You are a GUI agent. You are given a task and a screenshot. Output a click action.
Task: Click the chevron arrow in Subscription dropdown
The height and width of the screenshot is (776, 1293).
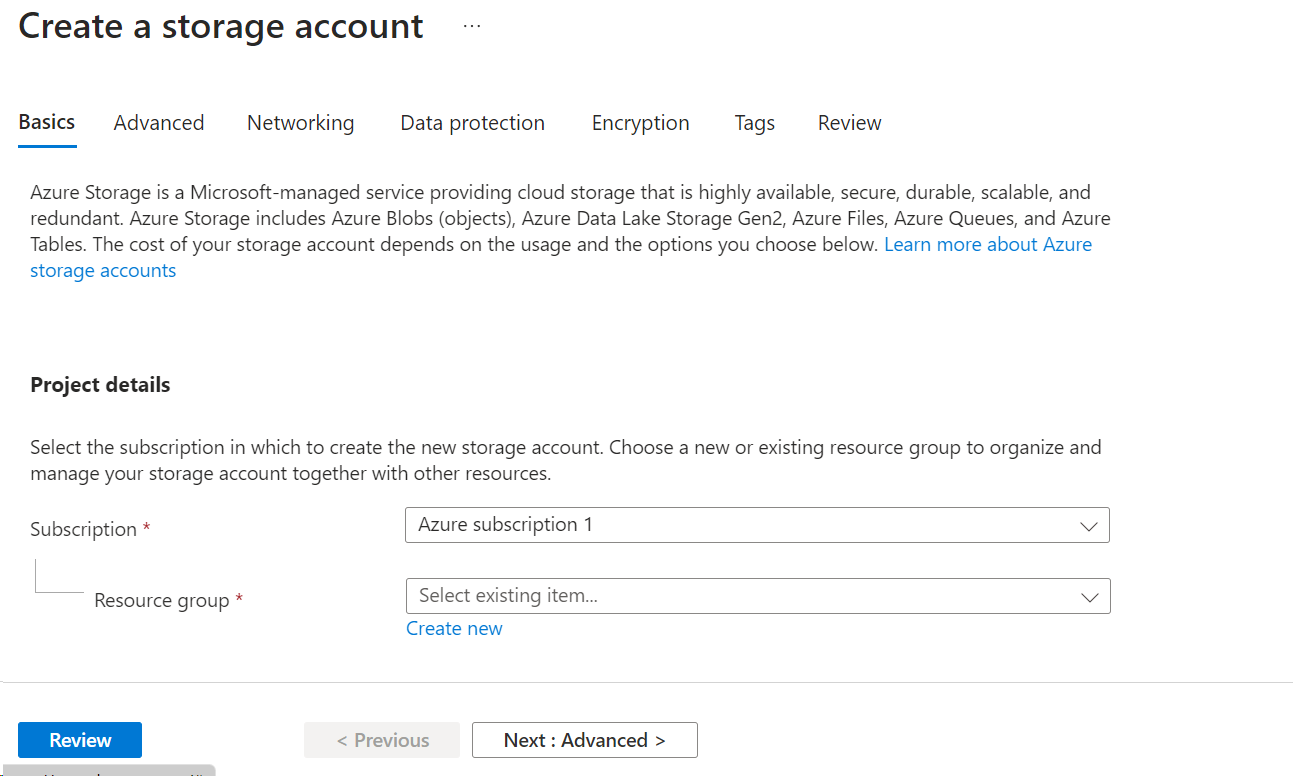click(1089, 526)
